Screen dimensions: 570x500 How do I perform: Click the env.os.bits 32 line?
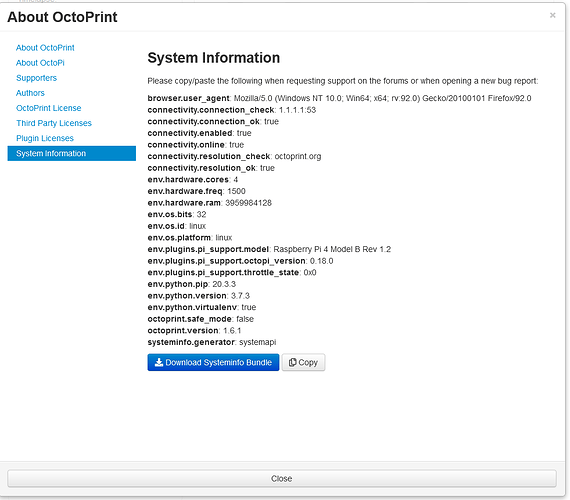point(177,215)
